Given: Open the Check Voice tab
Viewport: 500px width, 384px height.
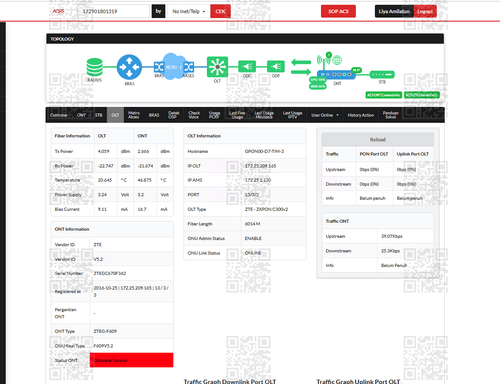Looking at the screenshot, I should pos(194,115).
